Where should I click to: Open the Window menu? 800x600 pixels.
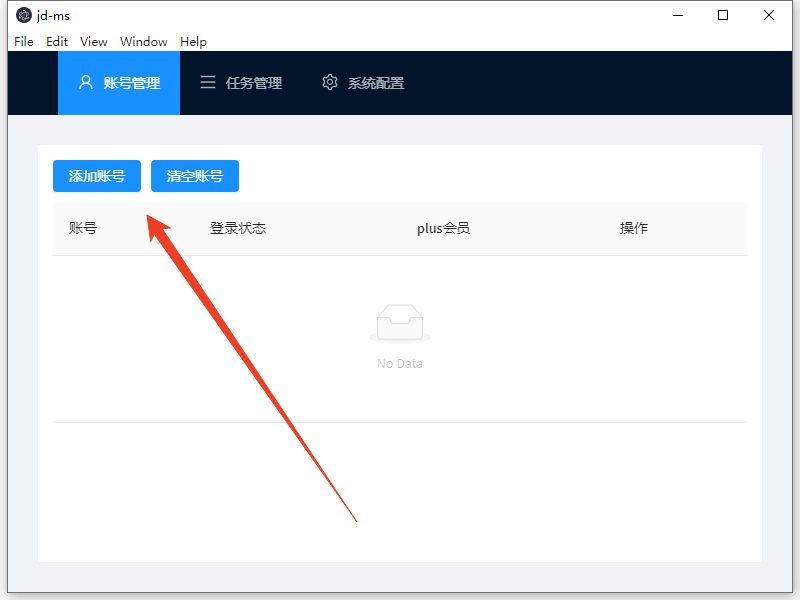coord(144,41)
